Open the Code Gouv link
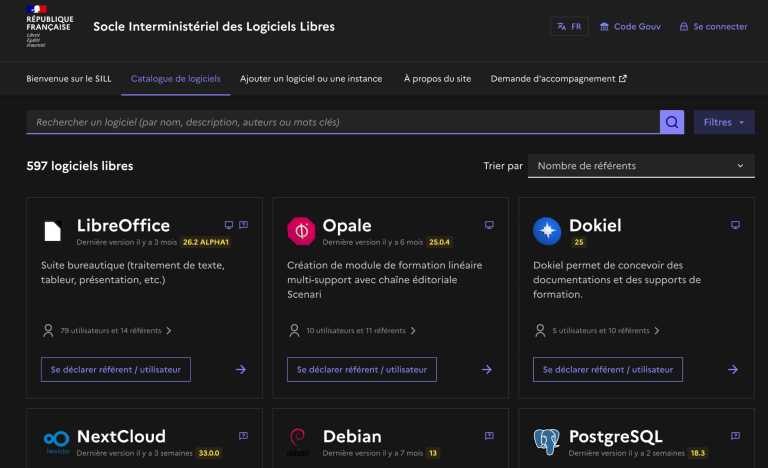Screen dimensions: 768x468 coord(633,27)
